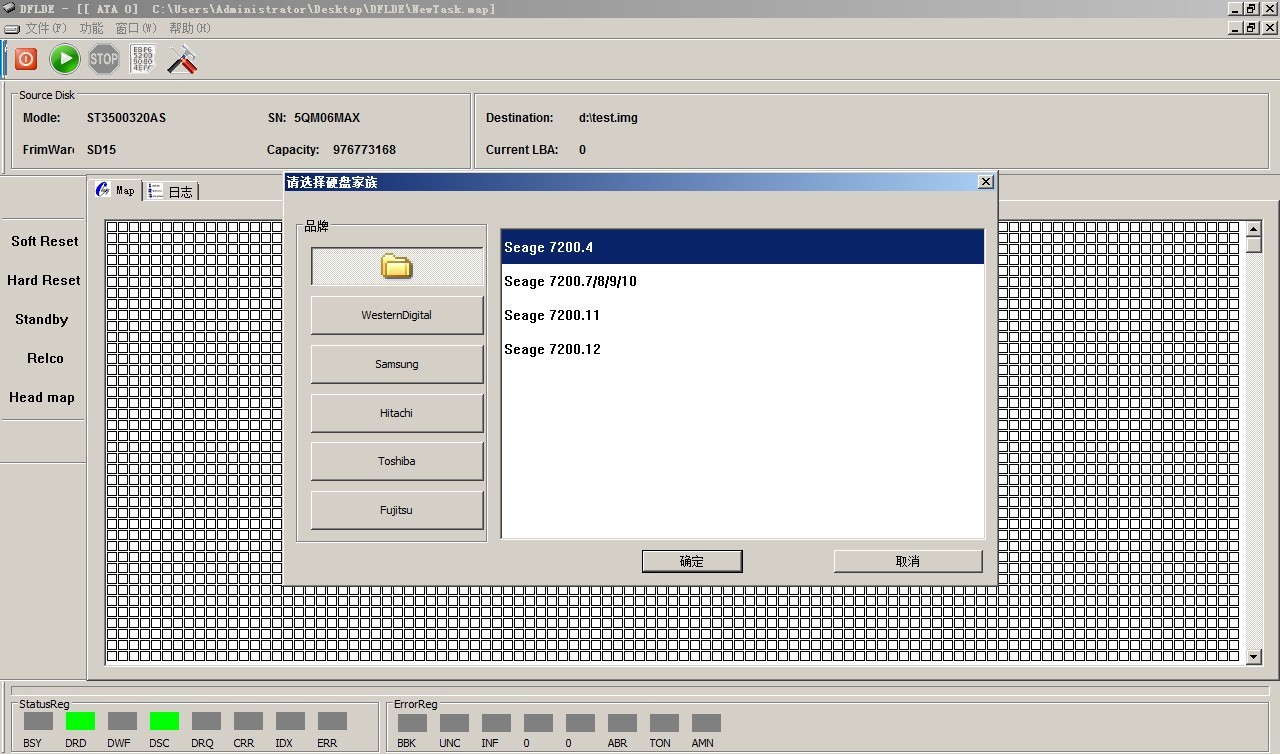The height and width of the screenshot is (754, 1280).
Task: Click the red power button in toolbar
Action: (x=26, y=59)
